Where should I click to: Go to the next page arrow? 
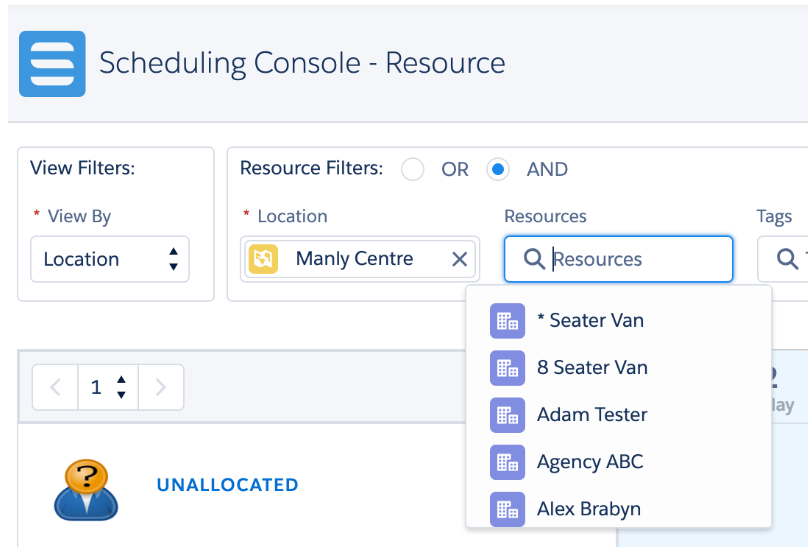pyautogui.click(x=161, y=386)
